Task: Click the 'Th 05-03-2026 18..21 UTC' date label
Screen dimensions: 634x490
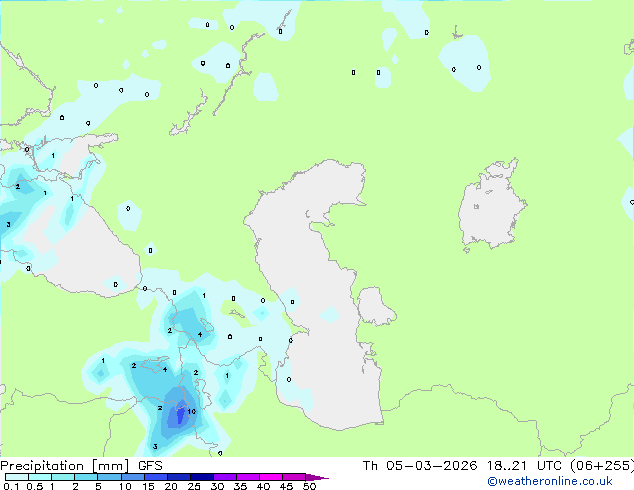Action: tap(462, 466)
